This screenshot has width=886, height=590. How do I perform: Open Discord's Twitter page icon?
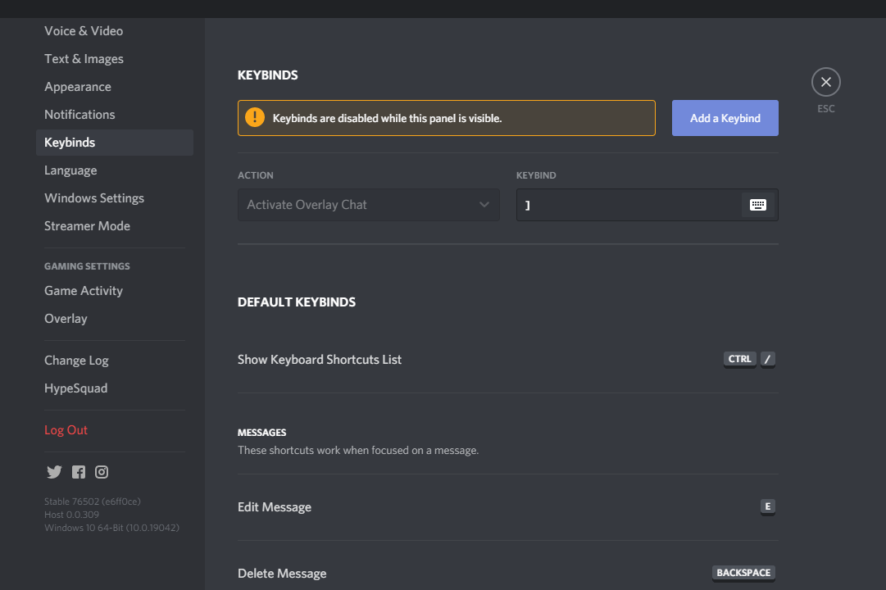[x=54, y=472]
